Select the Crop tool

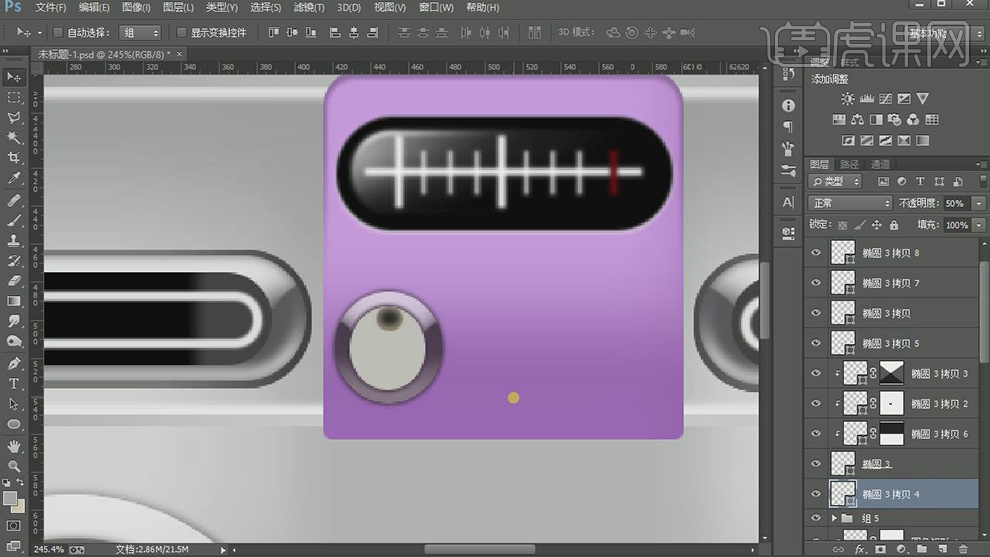(x=13, y=158)
